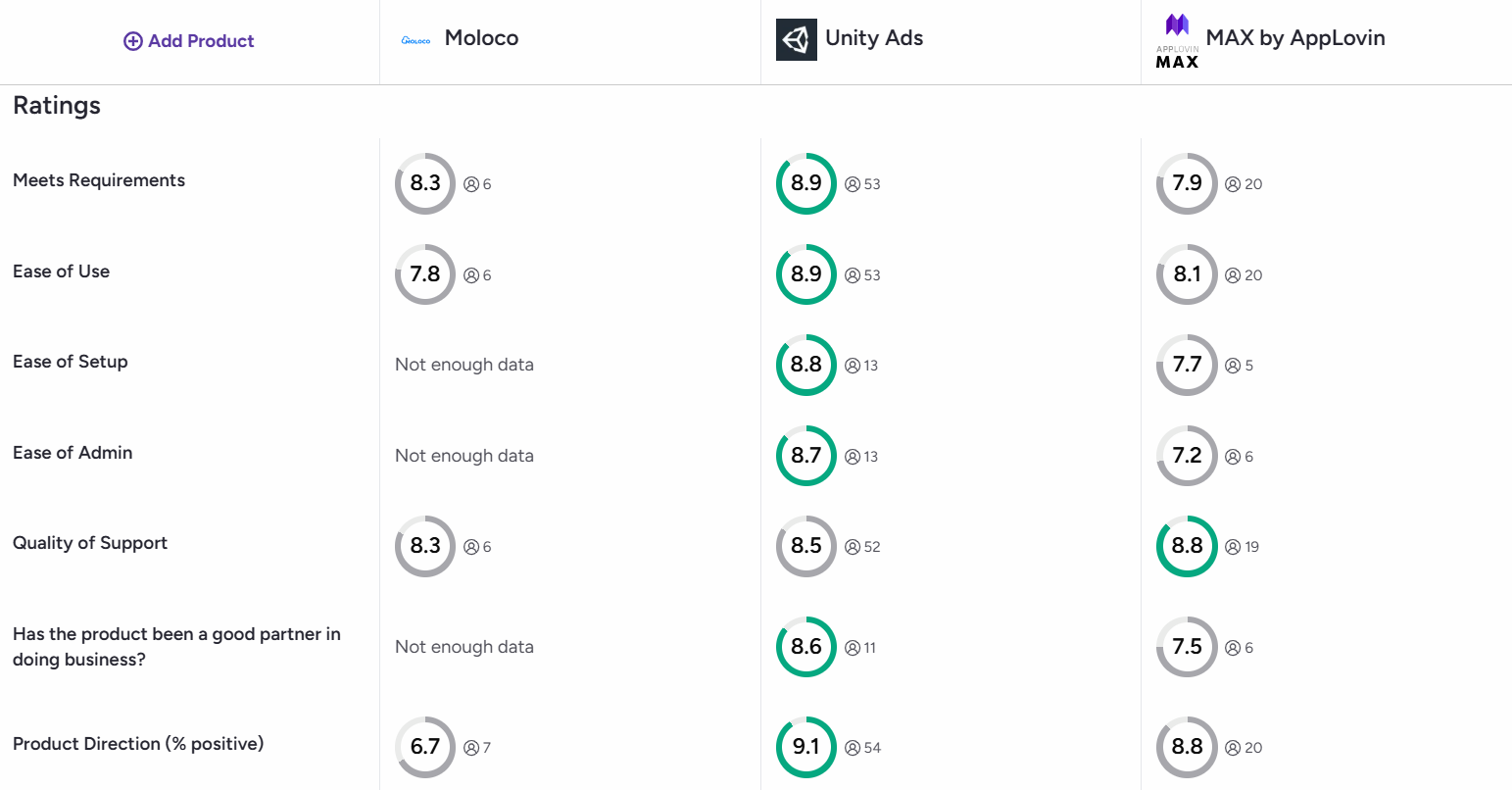Click reviewer icon next to Moloco Meets Requirements
The width and height of the screenshot is (1512, 790).
click(x=471, y=184)
